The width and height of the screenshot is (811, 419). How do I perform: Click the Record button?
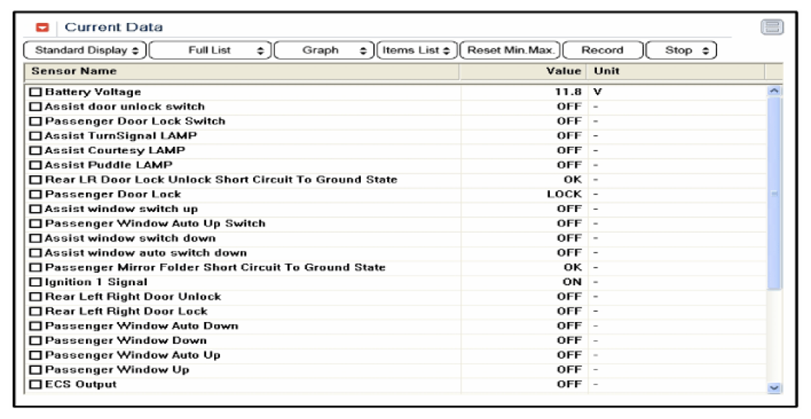[x=602, y=50]
